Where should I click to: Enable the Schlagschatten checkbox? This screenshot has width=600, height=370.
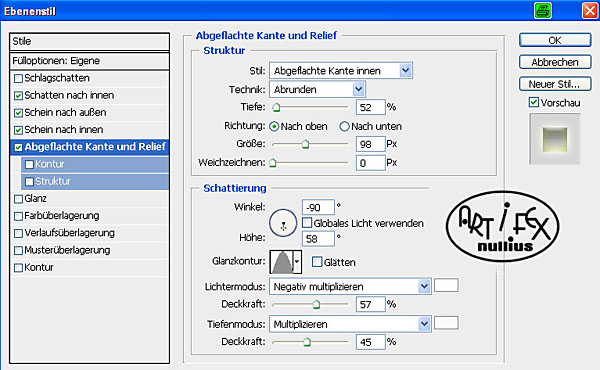pyautogui.click(x=18, y=78)
